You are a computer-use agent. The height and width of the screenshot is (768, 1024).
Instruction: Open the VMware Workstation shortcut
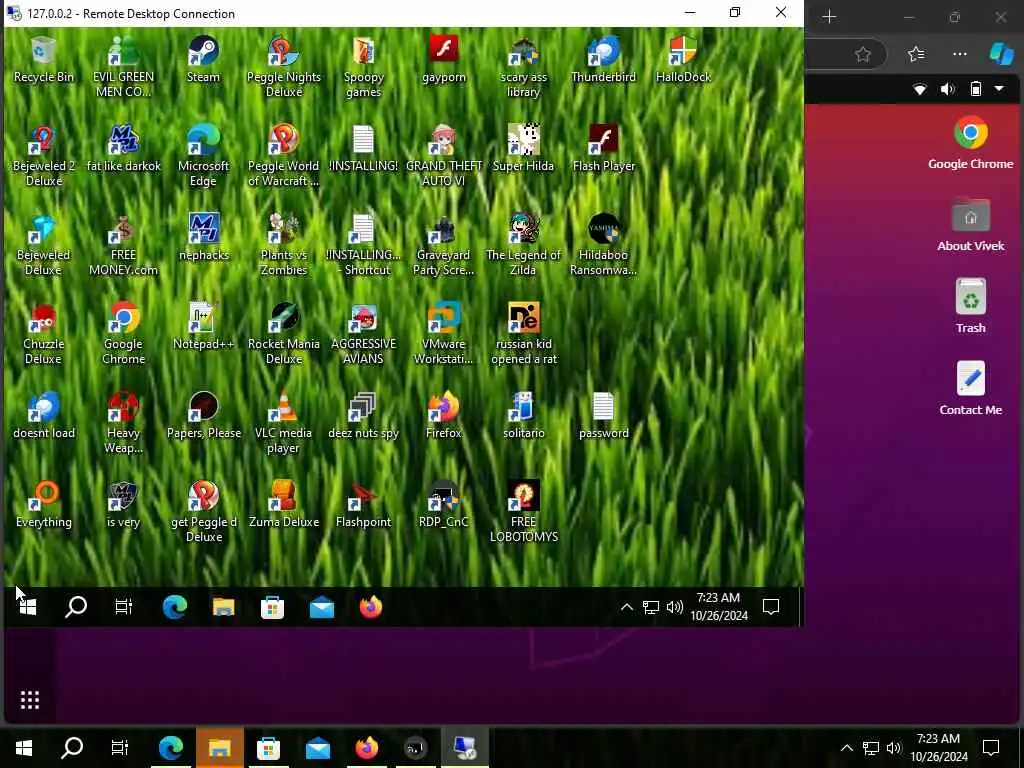pos(443,334)
